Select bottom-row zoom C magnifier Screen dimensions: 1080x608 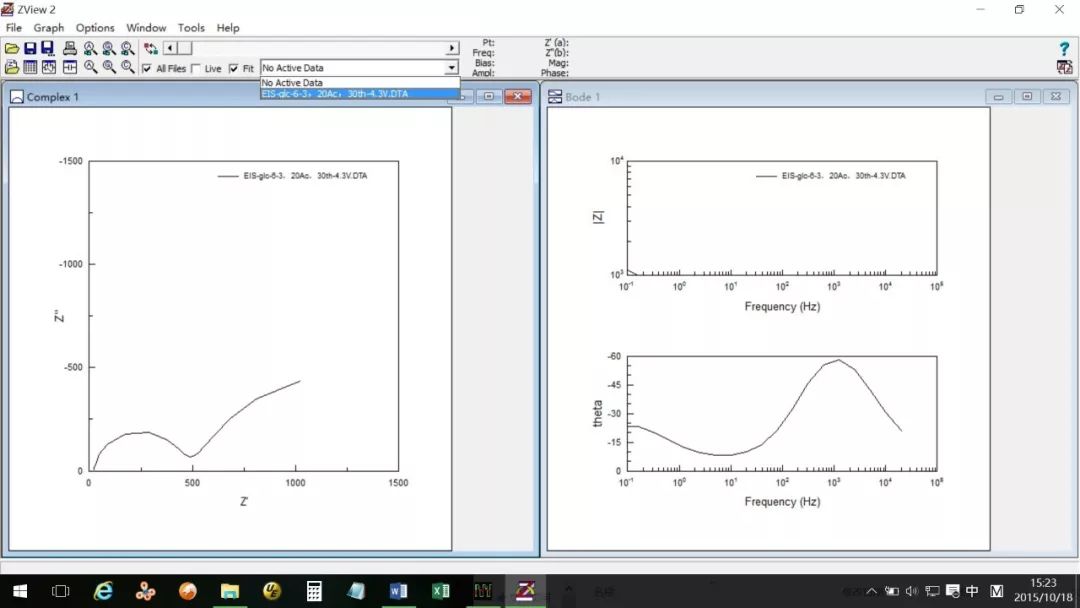[127, 67]
